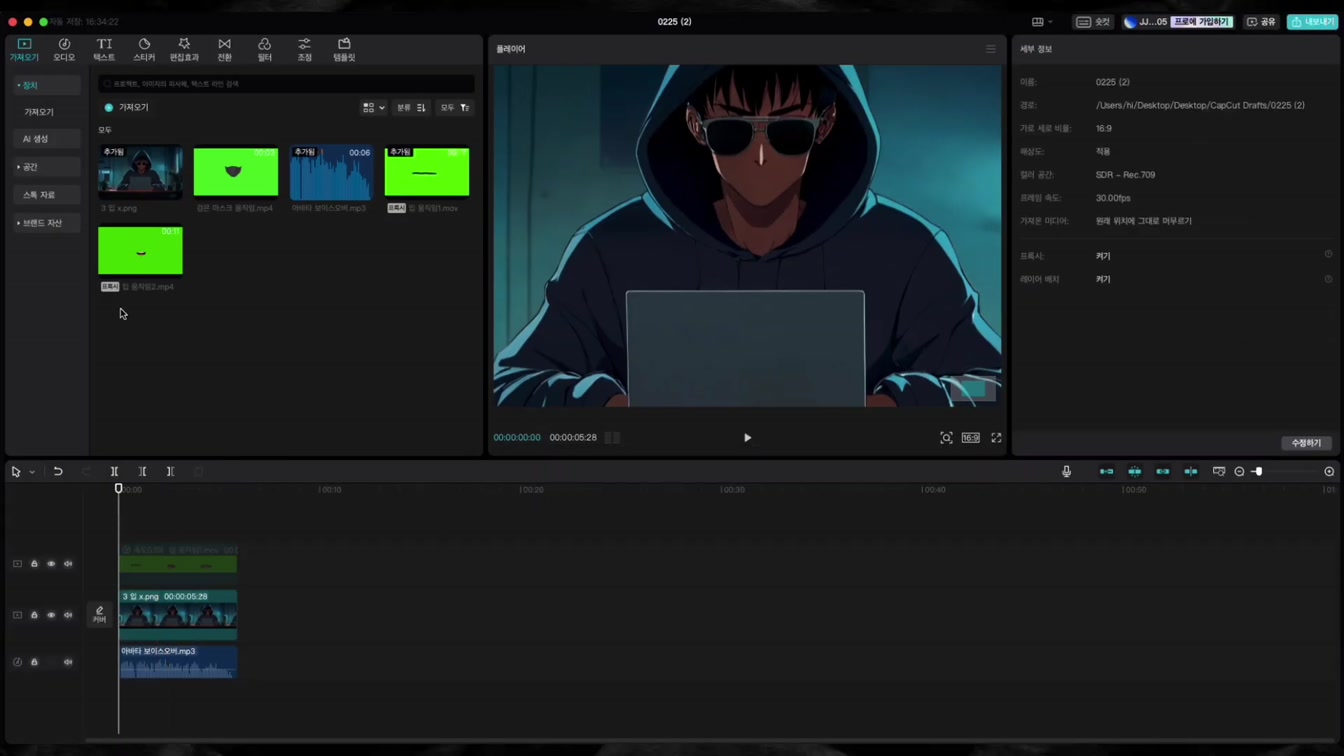This screenshot has width=1344, height=756.
Task: Lock the 입 움직임1 overlay track
Action: coord(34,564)
